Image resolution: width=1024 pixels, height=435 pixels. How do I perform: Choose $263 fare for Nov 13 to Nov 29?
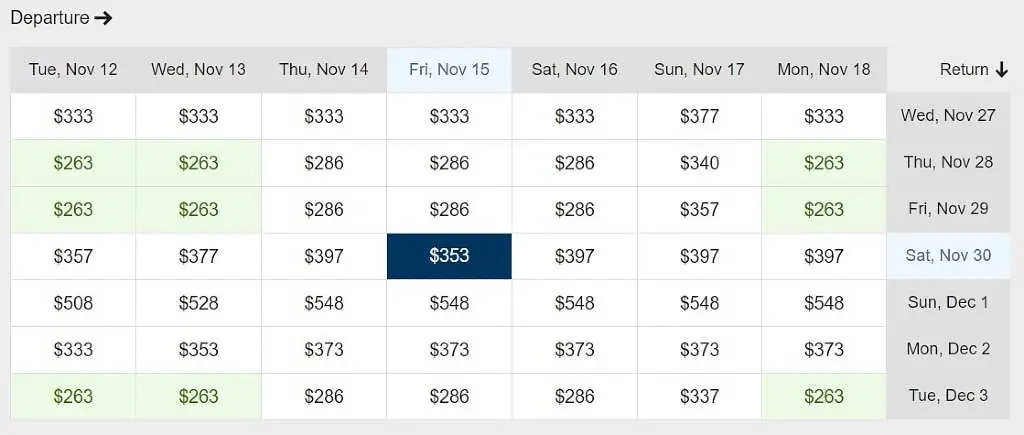[x=199, y=210]
